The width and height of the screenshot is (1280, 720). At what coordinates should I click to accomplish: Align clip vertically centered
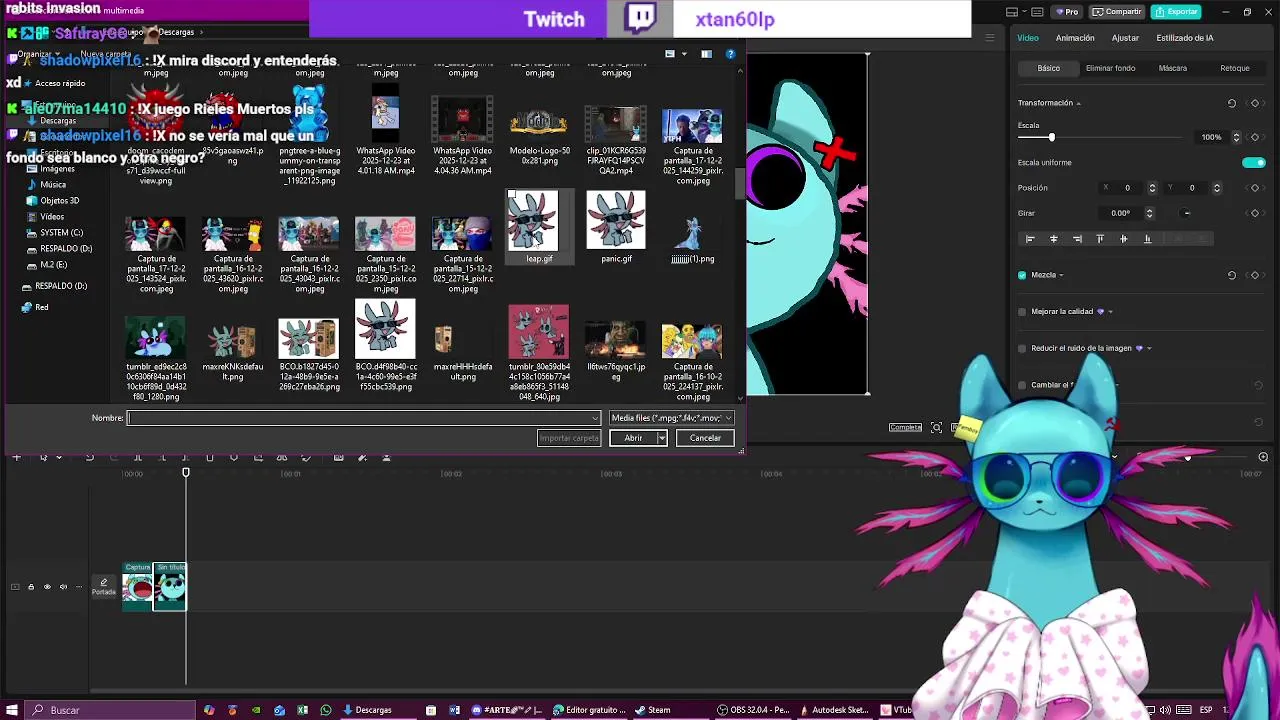(1123, 239)
